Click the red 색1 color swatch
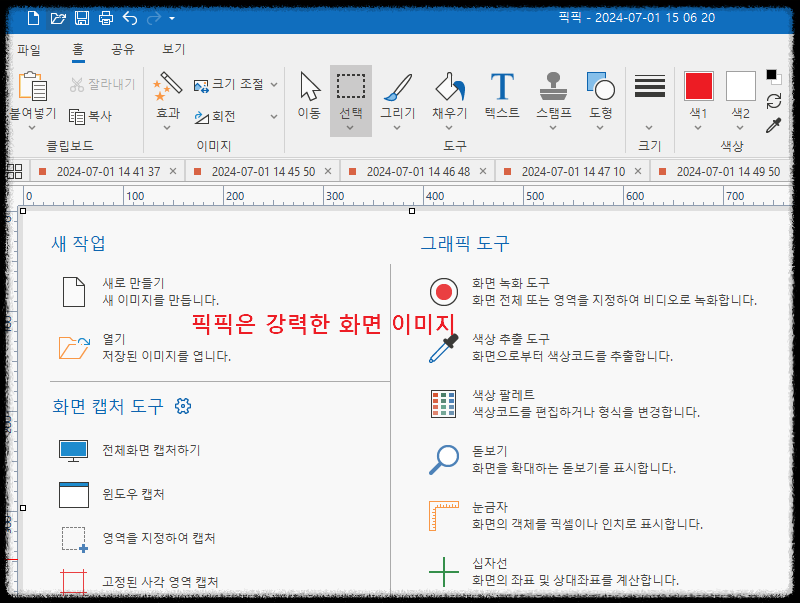800x603 pixels. click(697, 87)
